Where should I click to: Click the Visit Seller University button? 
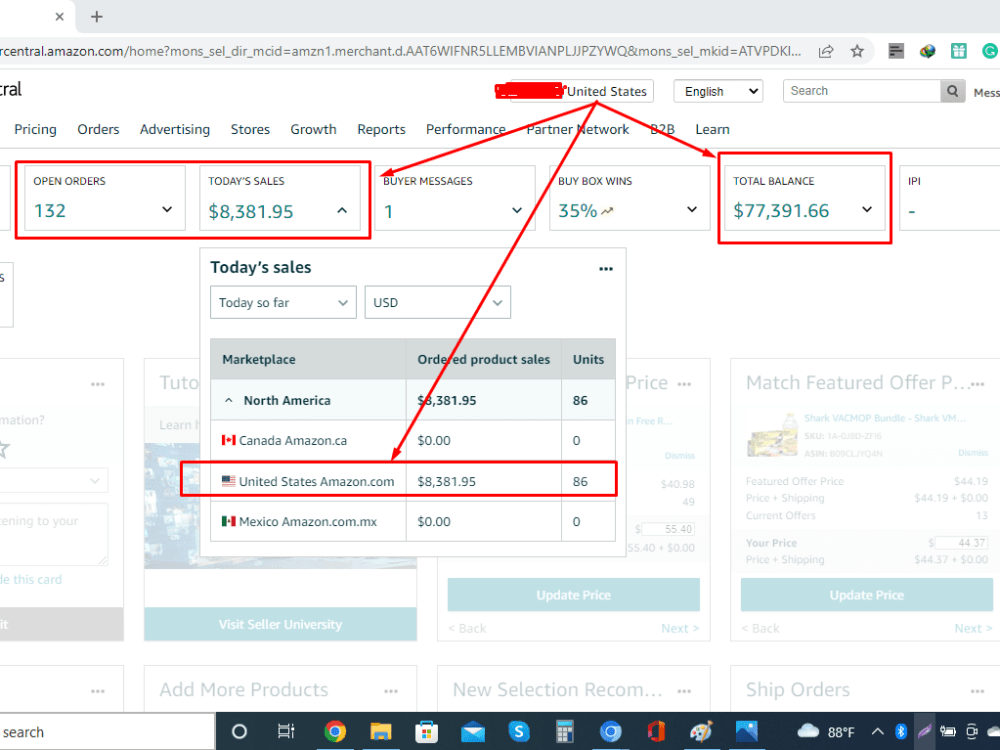281,624
